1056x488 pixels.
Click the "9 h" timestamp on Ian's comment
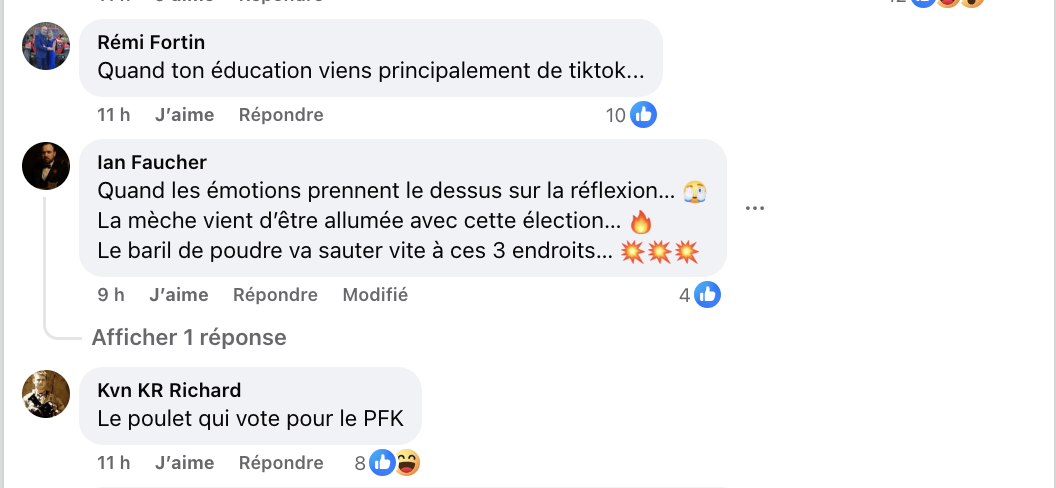[x=111, y=295]
